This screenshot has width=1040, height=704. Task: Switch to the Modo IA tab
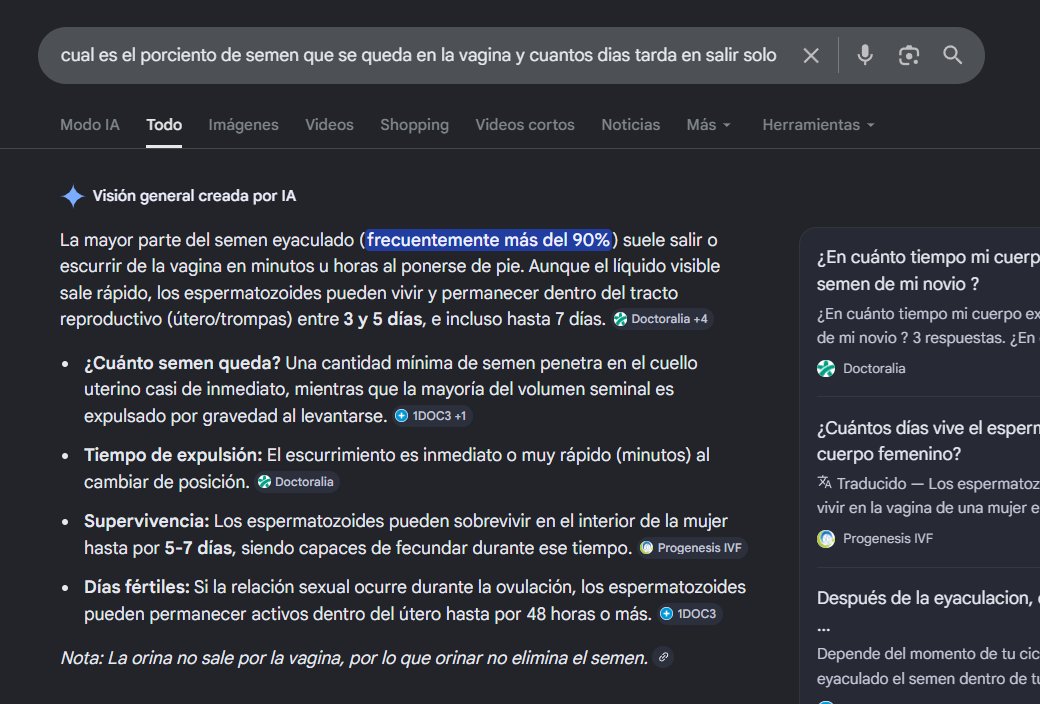90,125
